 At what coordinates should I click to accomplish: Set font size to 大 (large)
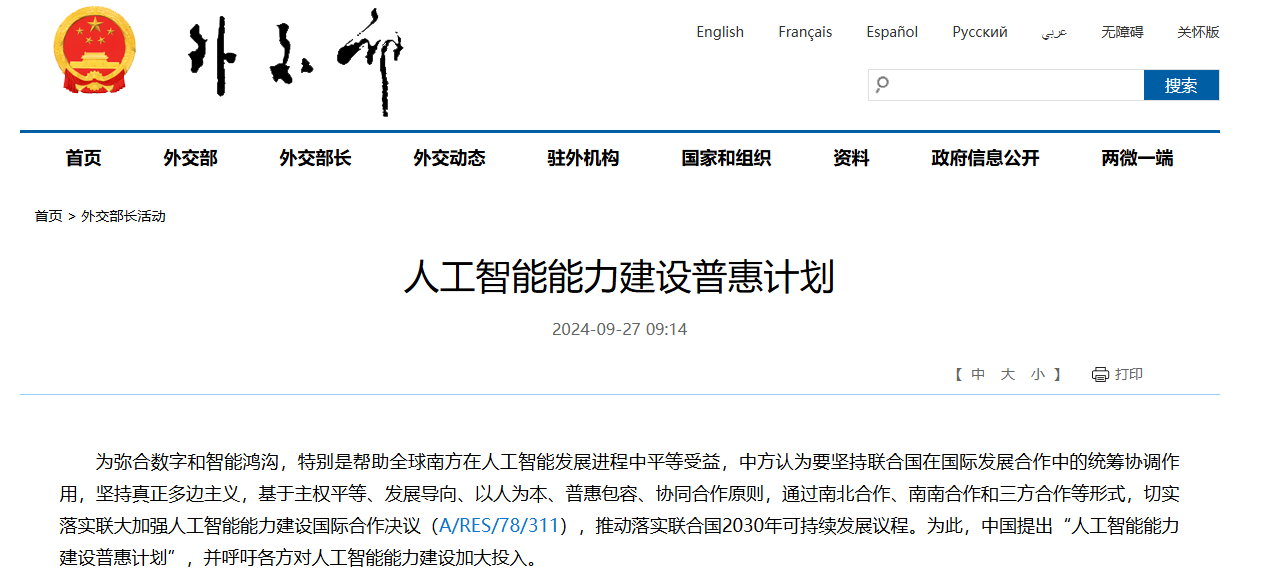coord(1008,374)
